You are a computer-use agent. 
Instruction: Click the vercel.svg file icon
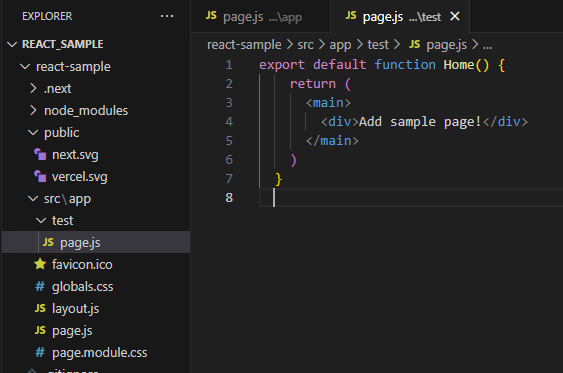coord(40,177)
